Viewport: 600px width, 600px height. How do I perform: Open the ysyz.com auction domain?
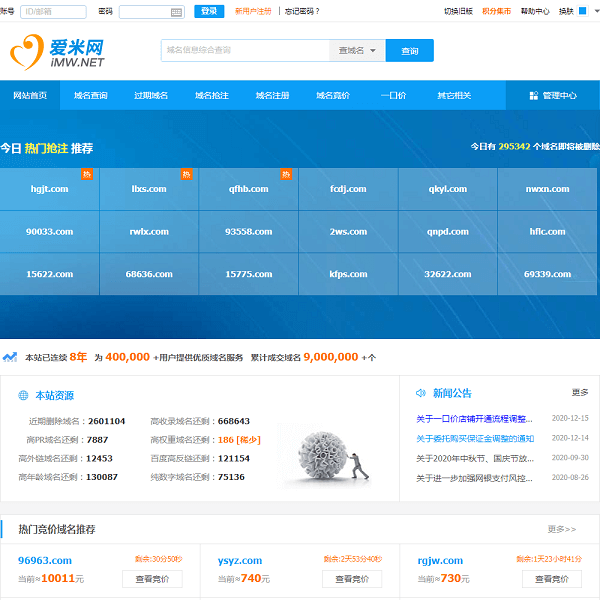pyautogui.click(x=240, y=561)
